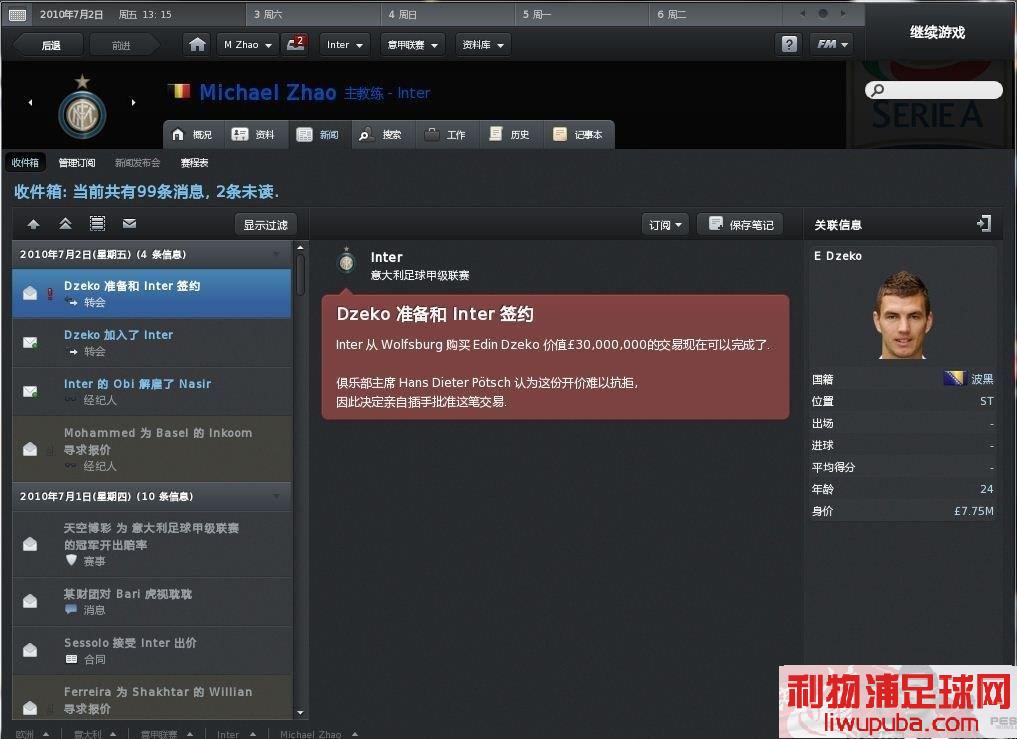Open Michael Zhao menu in bottom breadcrumb bar
Screen dimensions: 1017x739
319,734
